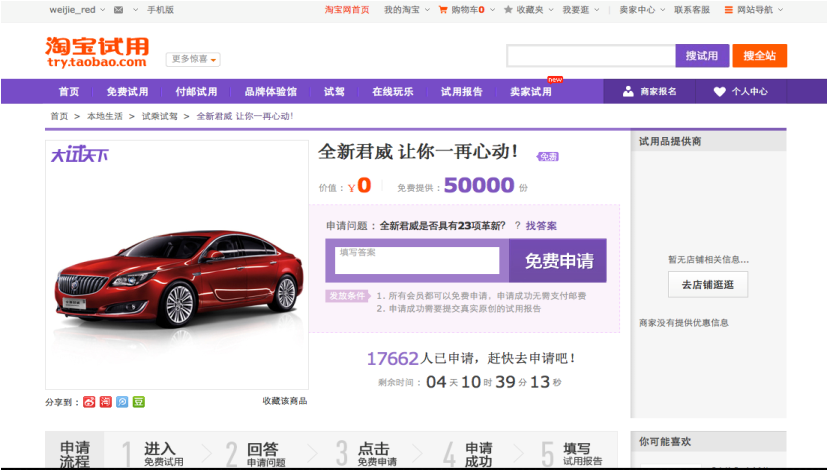Open the 卖家试用 nav tab
Image resolution: width=827 pixels, height=470 pixels.
tap(531, 91)
